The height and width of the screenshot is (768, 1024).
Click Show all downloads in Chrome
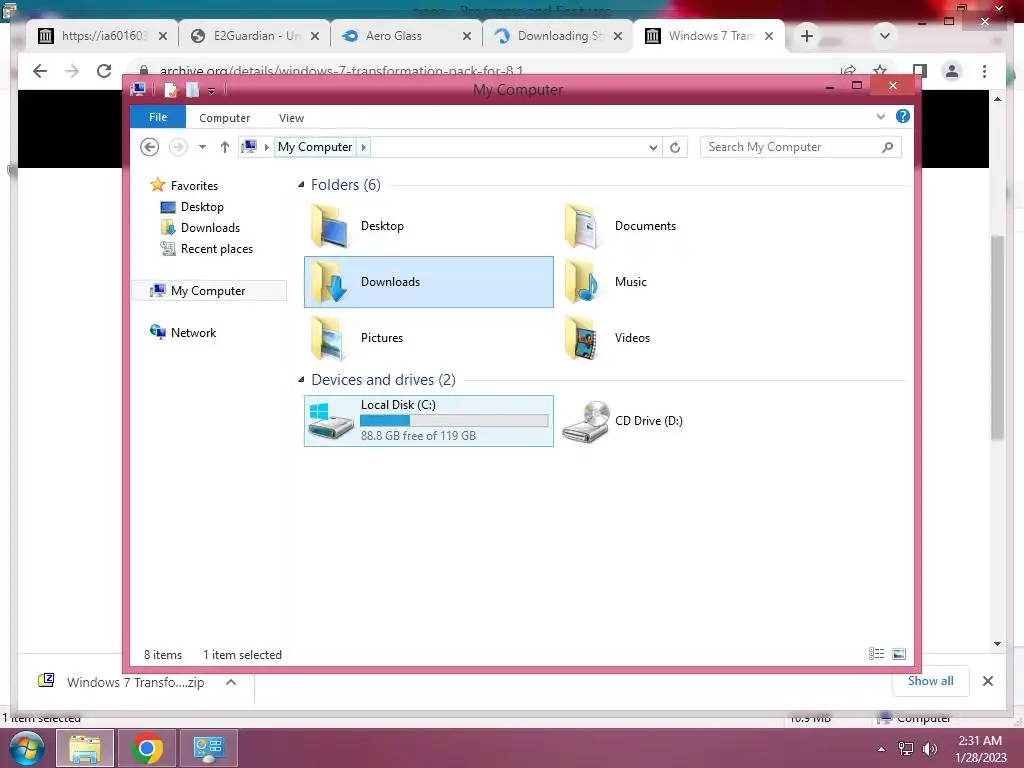[930, 680]
